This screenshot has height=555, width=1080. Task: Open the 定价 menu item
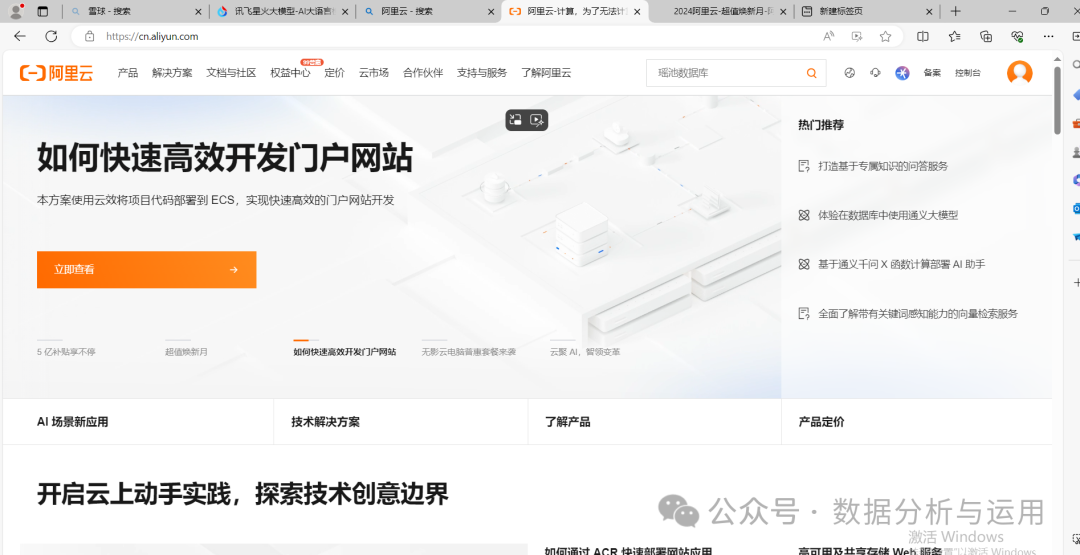point(334,73)
